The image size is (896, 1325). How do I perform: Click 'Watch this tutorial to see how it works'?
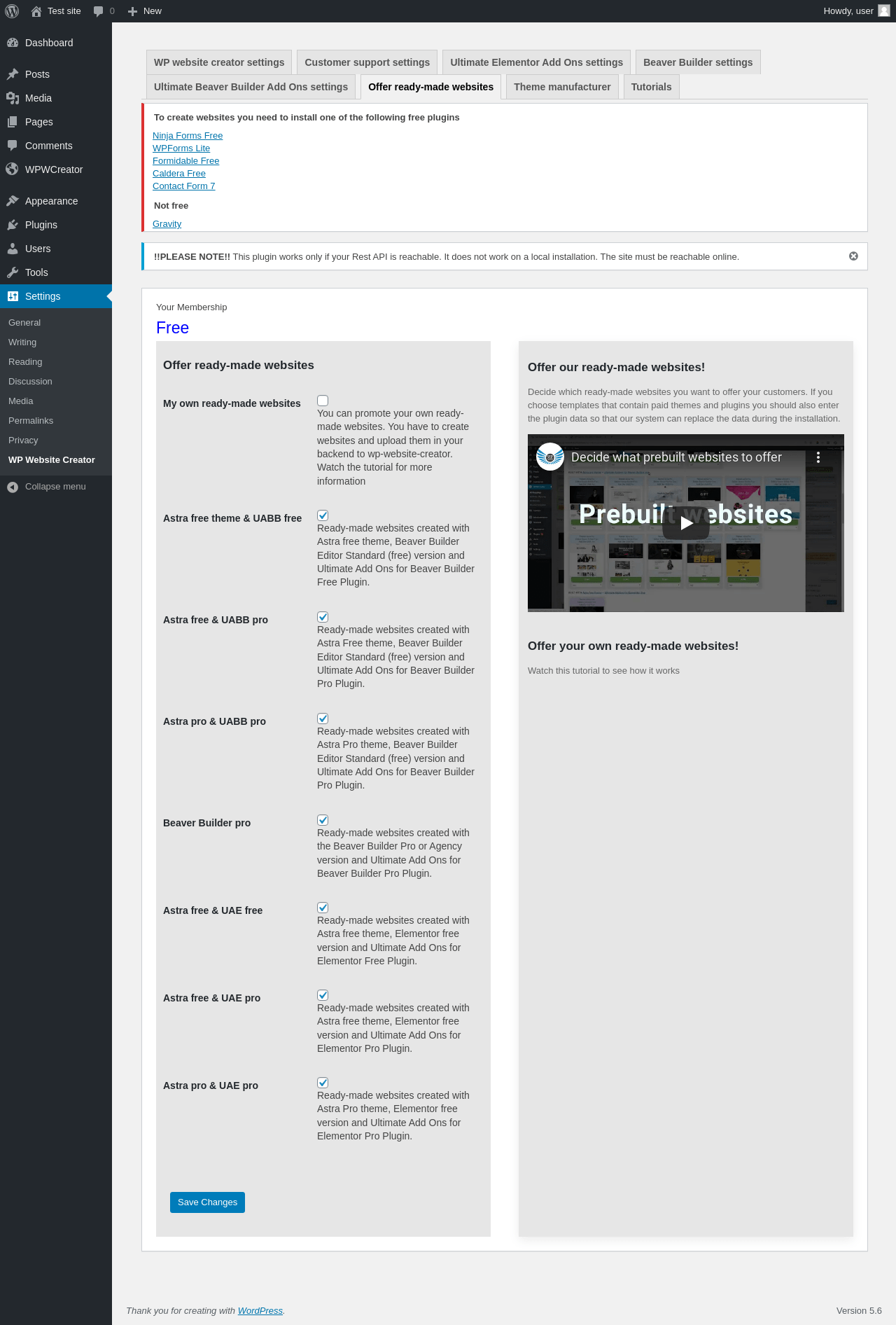pos(603,671)
